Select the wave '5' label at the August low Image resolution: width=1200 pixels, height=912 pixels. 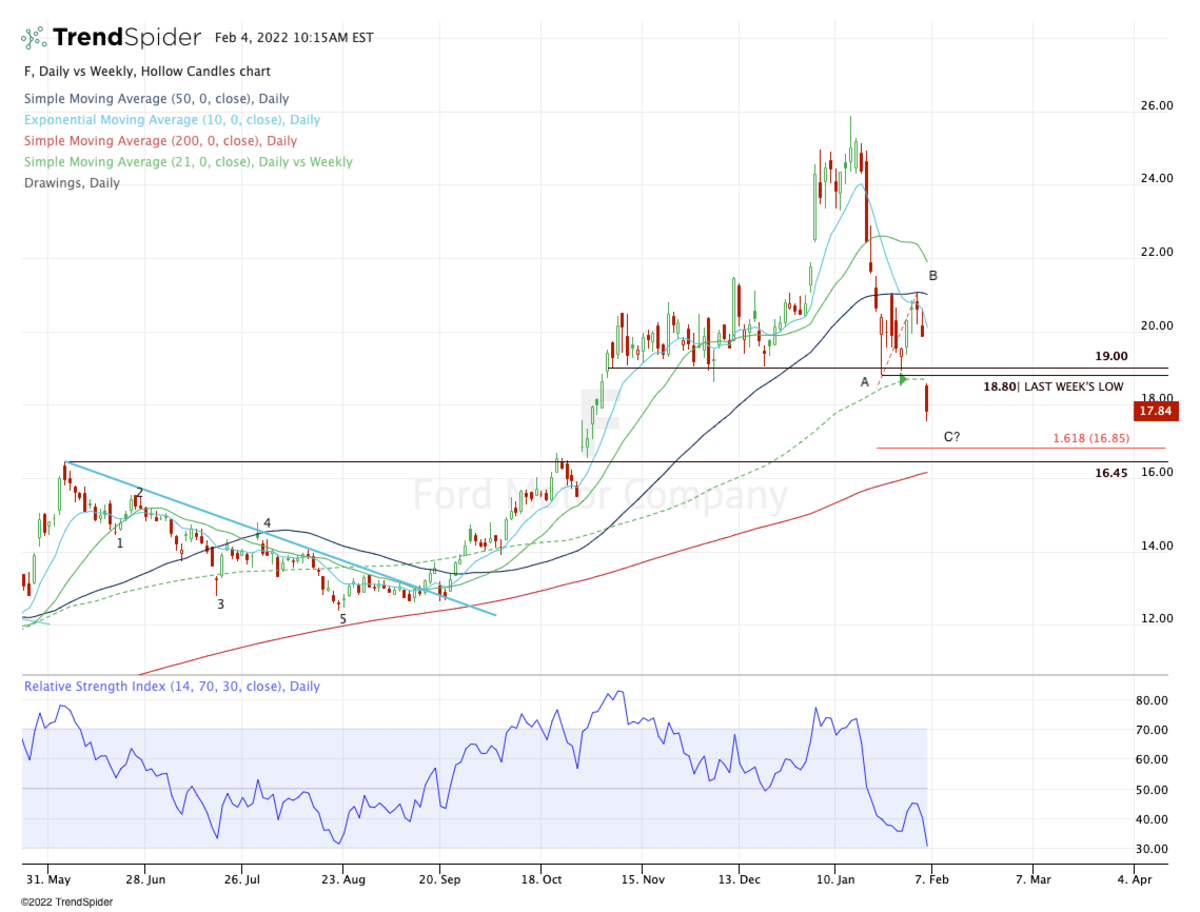click(343, 620)
